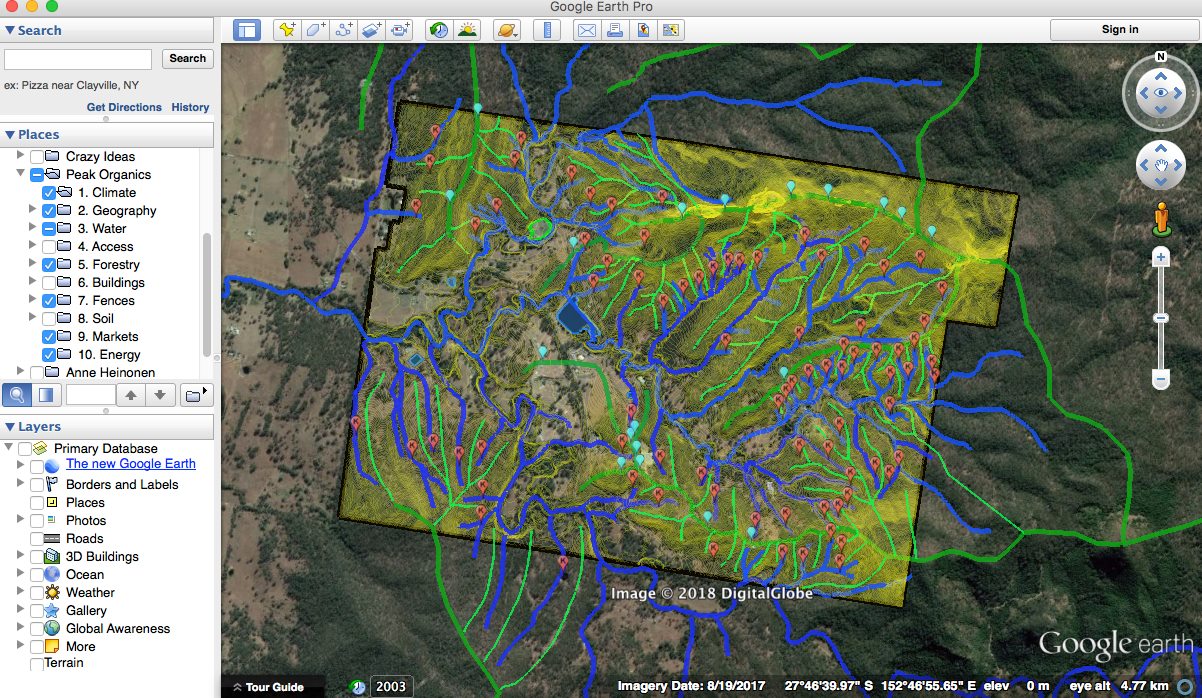
Task: Uncheck the 1. Climate folder checkbox
Action: [49, 192]
